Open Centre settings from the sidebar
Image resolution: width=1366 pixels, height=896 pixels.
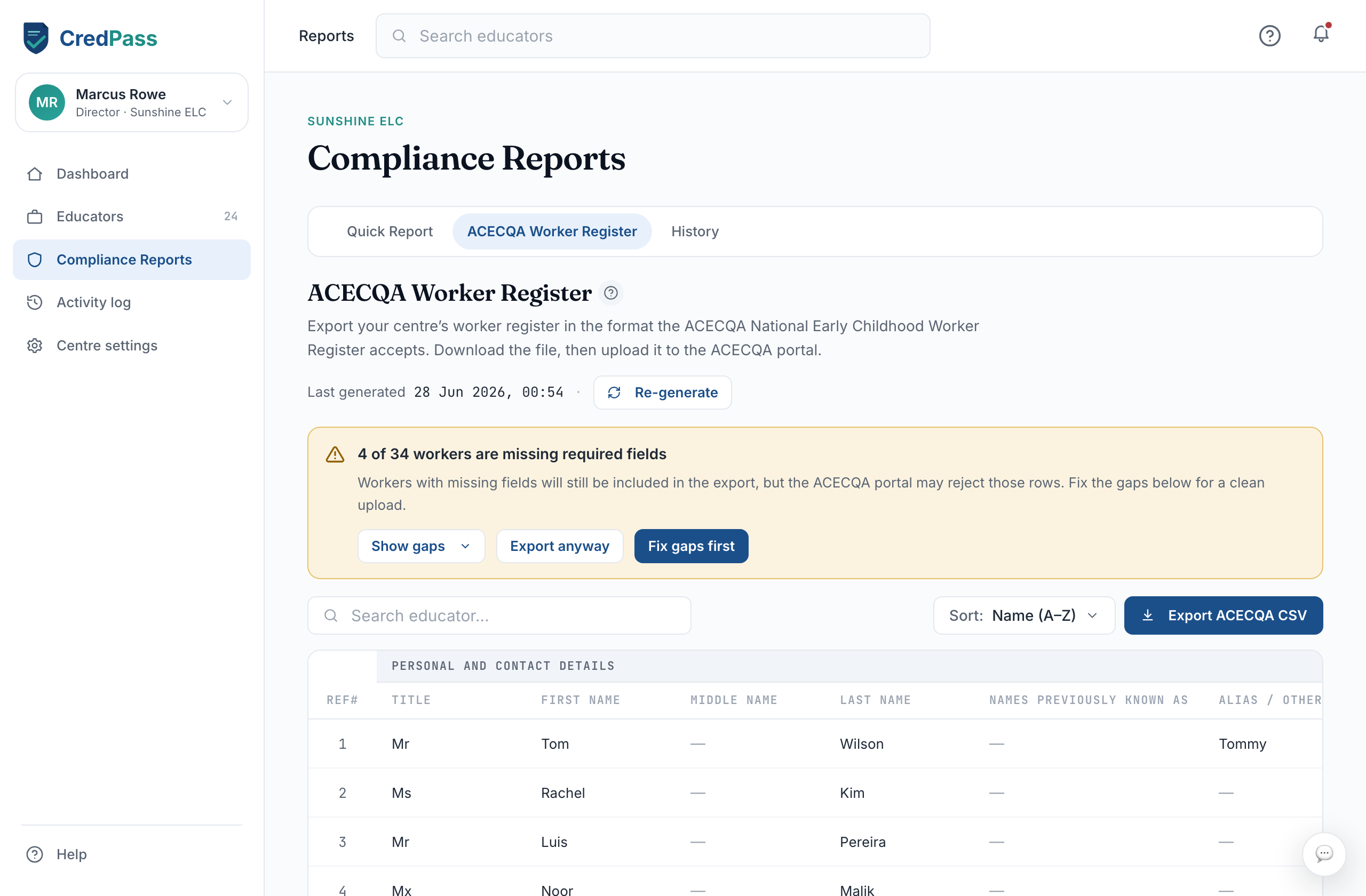tap(131, 345)
